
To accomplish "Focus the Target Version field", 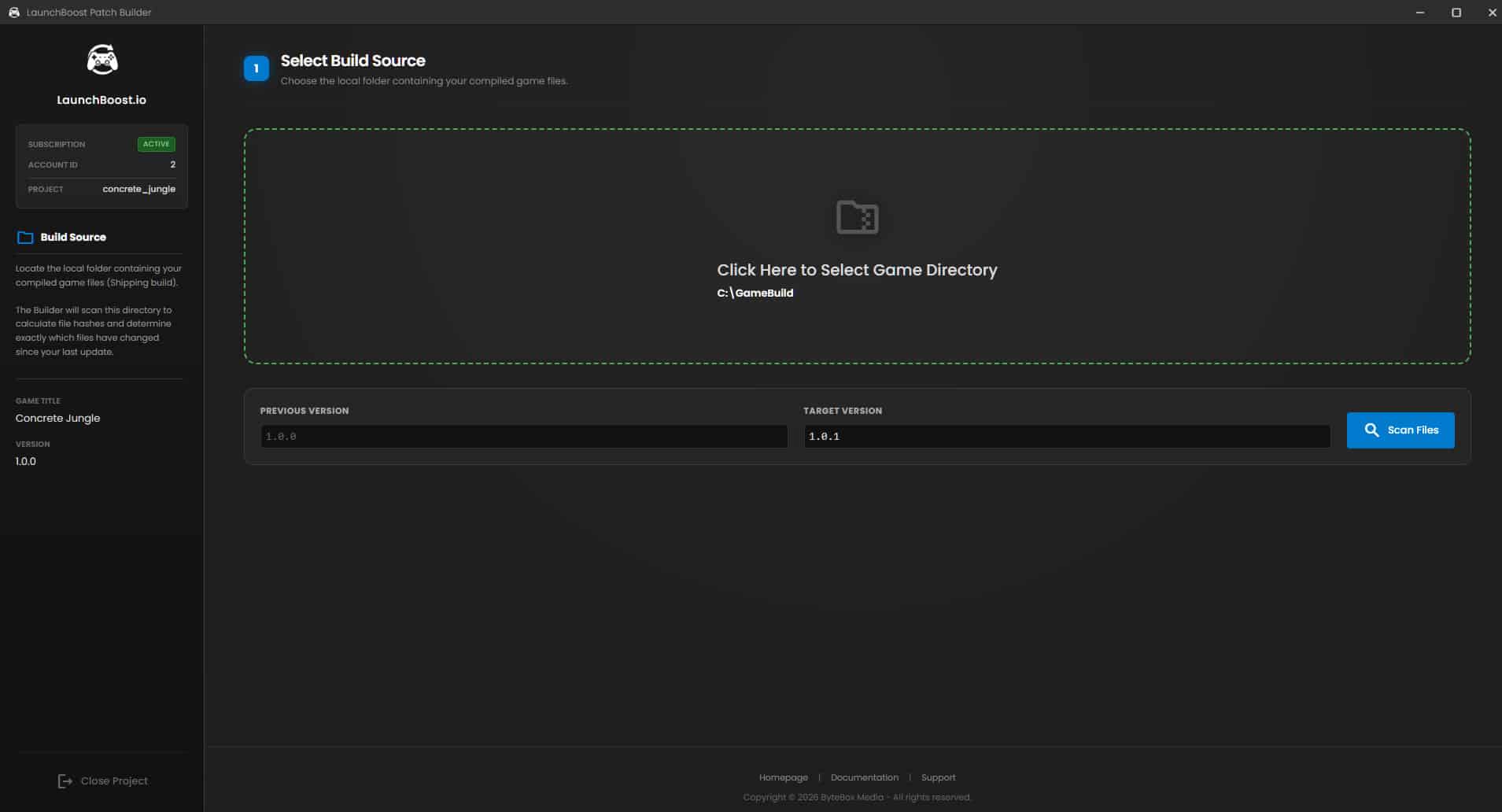I will pyautogui.click(x=1067, y=437).
